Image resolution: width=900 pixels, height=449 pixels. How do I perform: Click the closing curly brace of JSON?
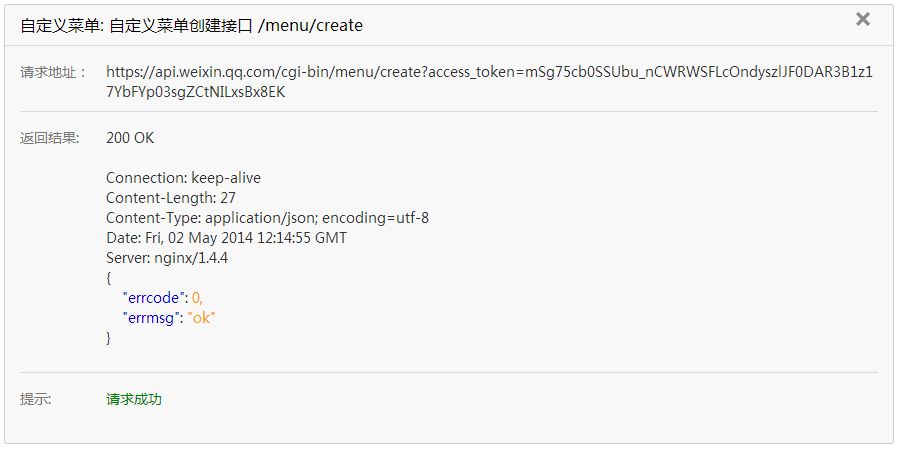pos(109,338)
